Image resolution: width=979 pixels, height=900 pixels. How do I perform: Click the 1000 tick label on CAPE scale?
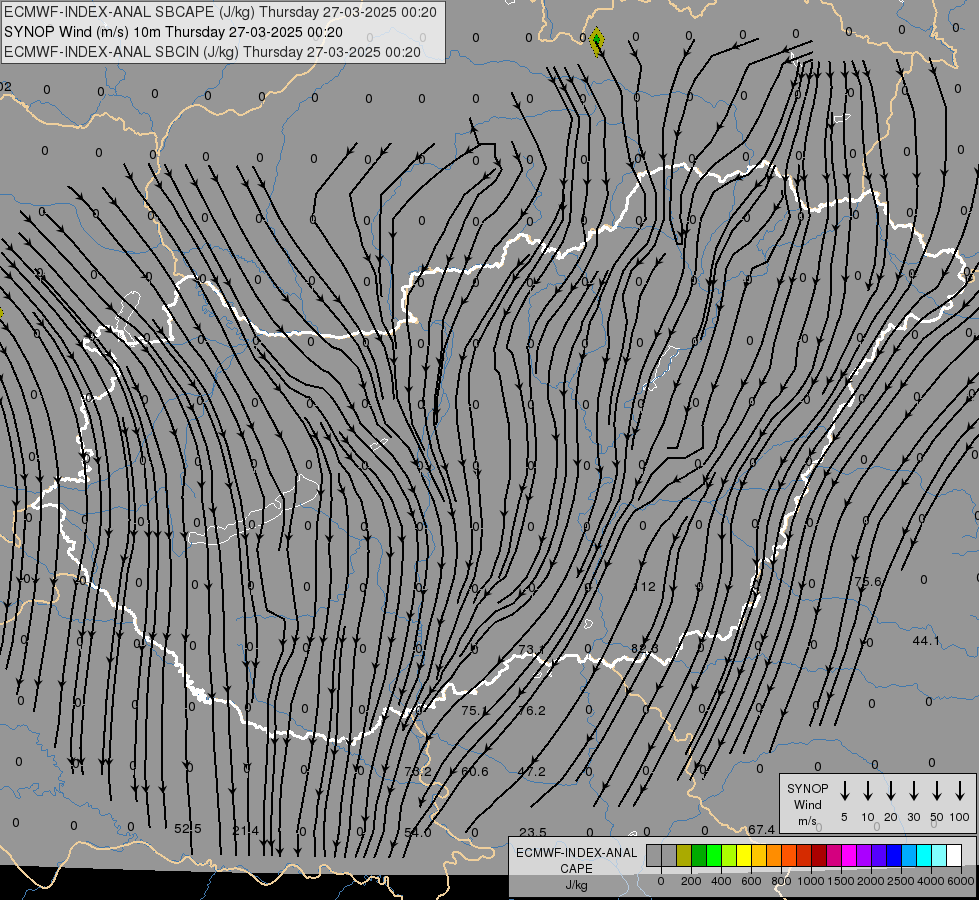811,881
